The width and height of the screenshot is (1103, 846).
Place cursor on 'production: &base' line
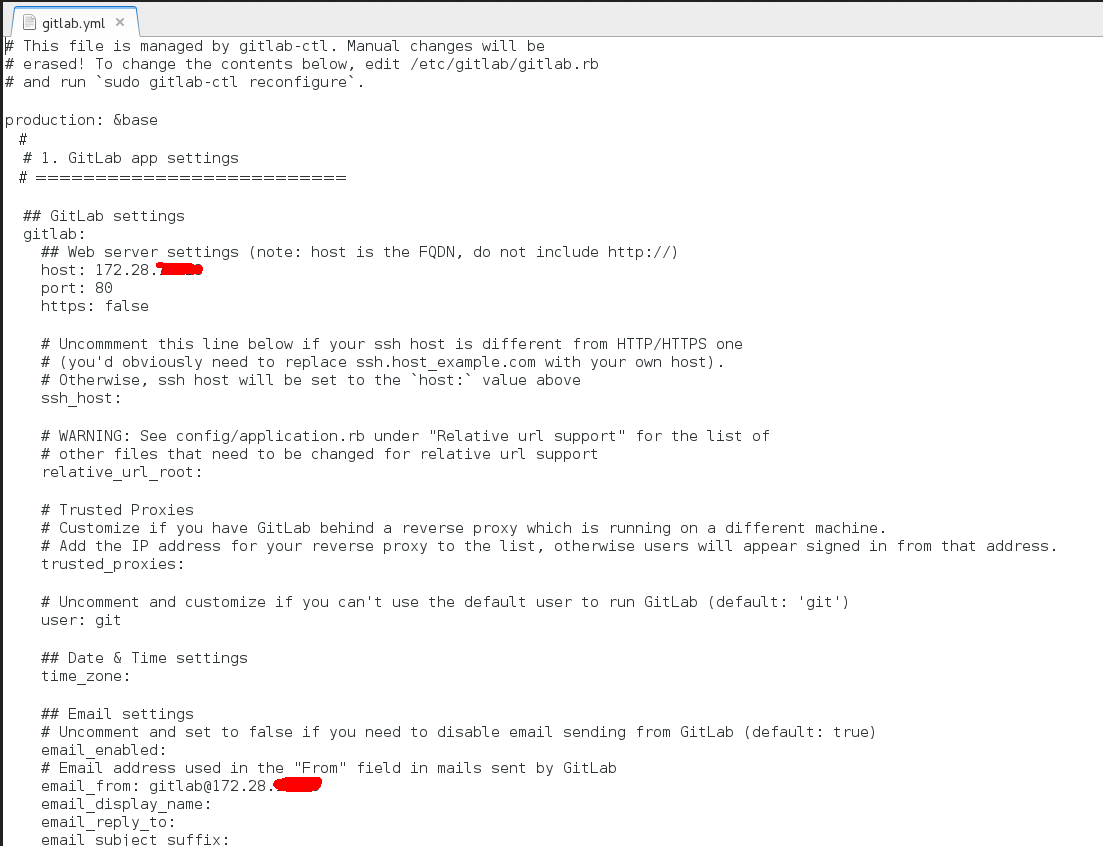[82, 120]
